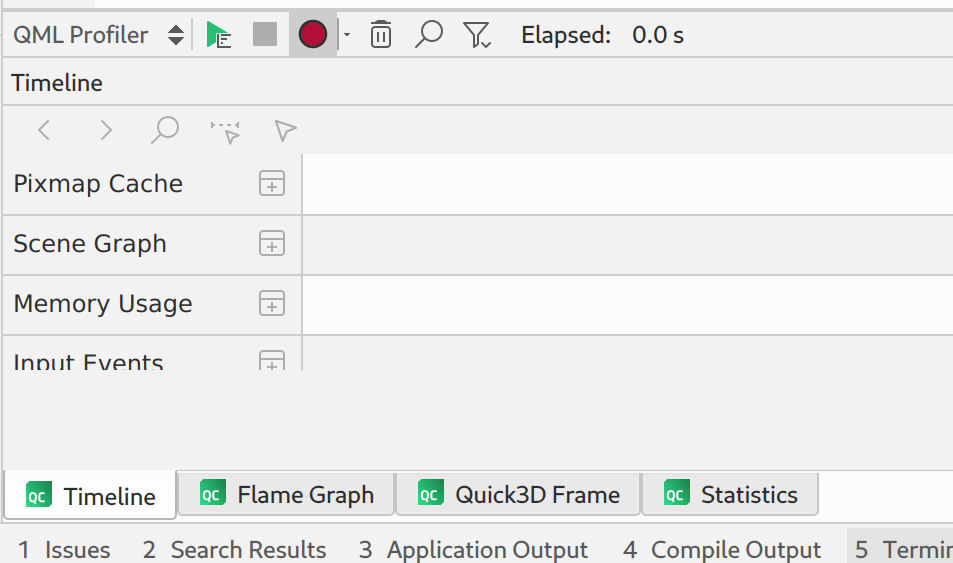The height and width of the screenshot is (563, 953).
Task: Switch to the Statistics tab
Action: (x=730, y=495)
